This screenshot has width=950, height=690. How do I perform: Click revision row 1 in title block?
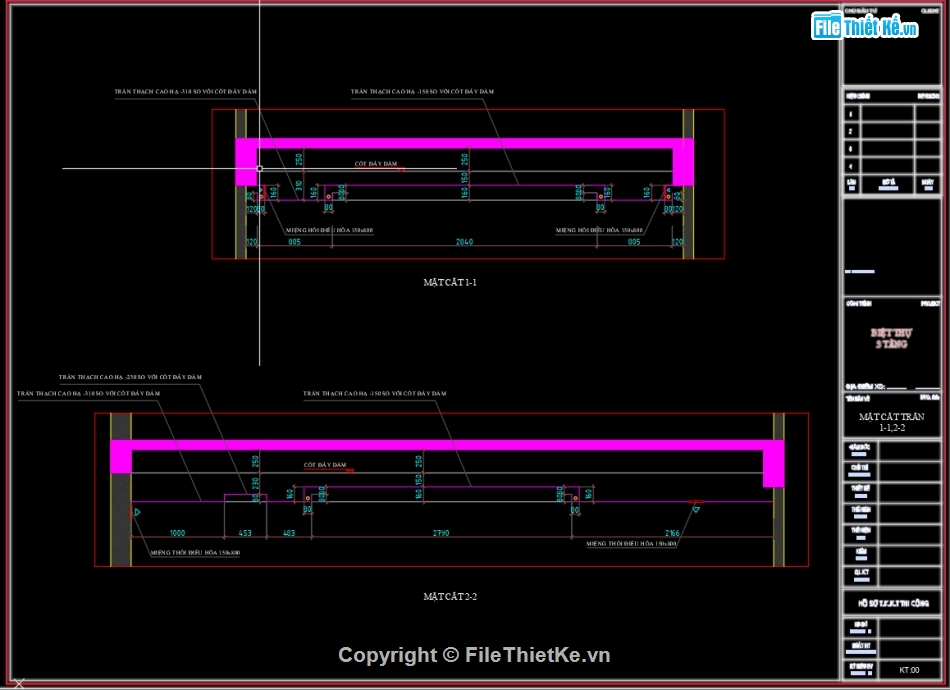[x=892, y=113]
